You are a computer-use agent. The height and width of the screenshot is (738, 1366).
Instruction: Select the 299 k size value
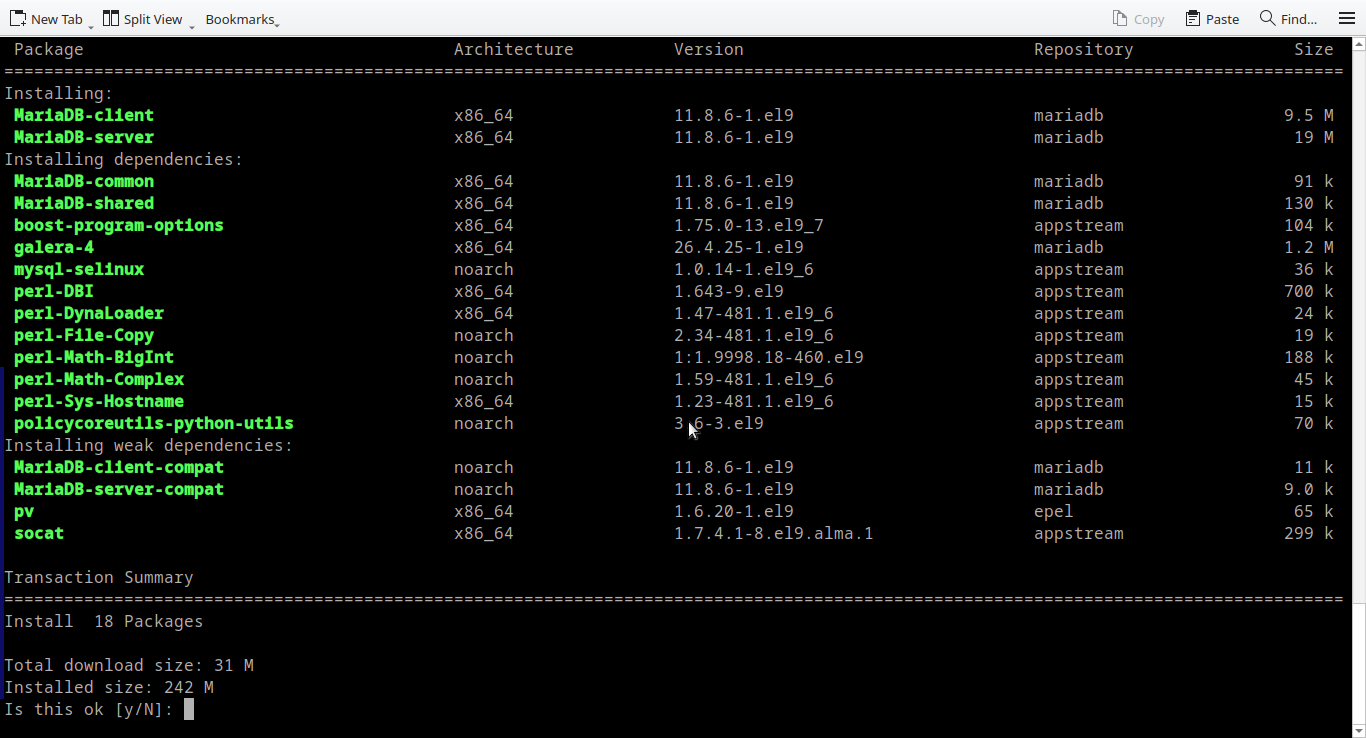pos(1309,533)
